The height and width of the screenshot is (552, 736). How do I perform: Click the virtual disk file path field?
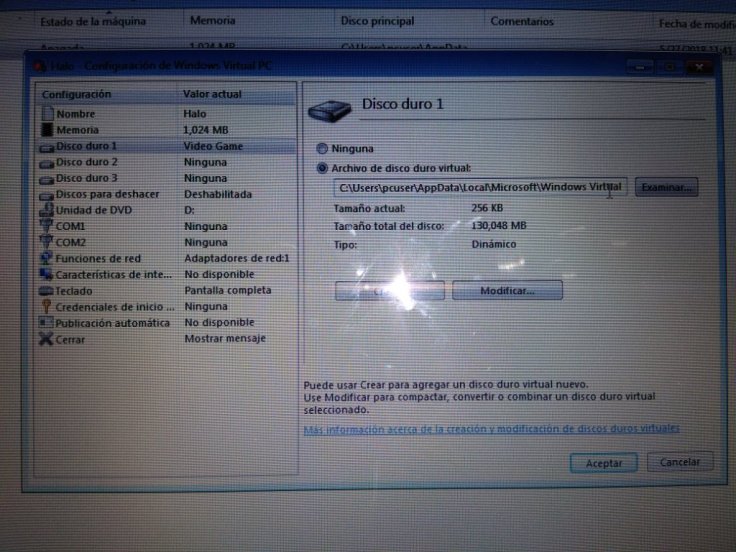(x=480, y=187)
